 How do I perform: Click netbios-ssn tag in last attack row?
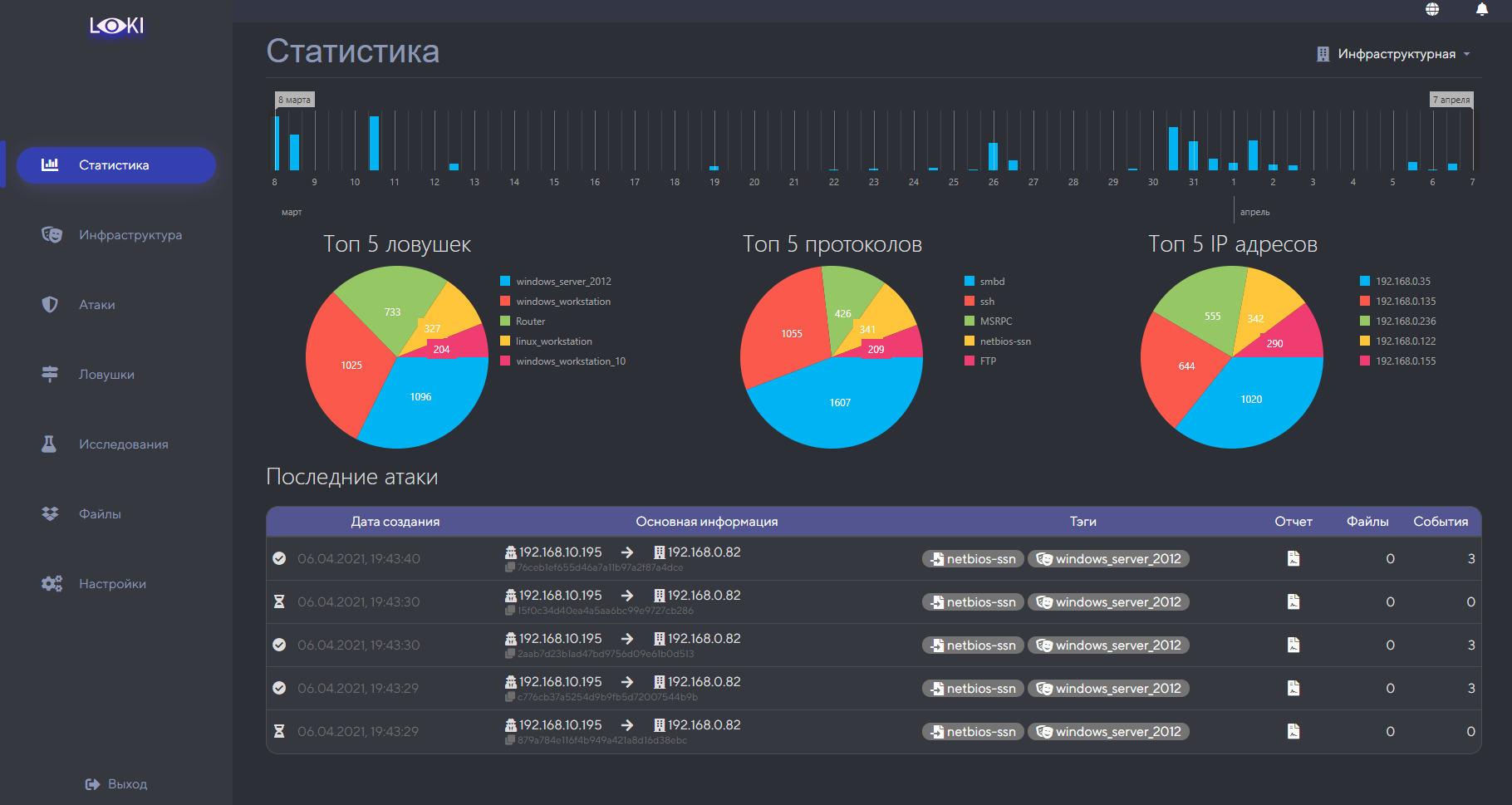tap(972, 732)
